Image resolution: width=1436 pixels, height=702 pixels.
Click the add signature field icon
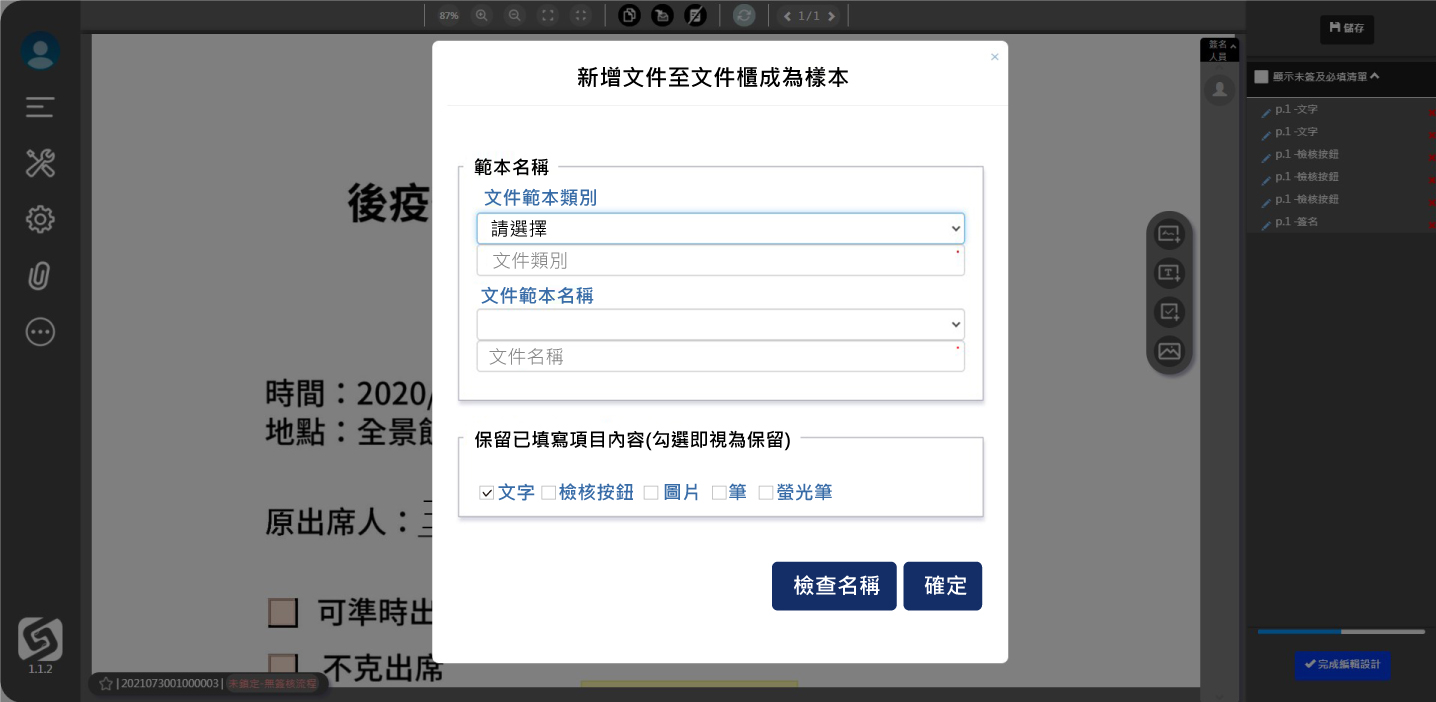[1169, 235]
